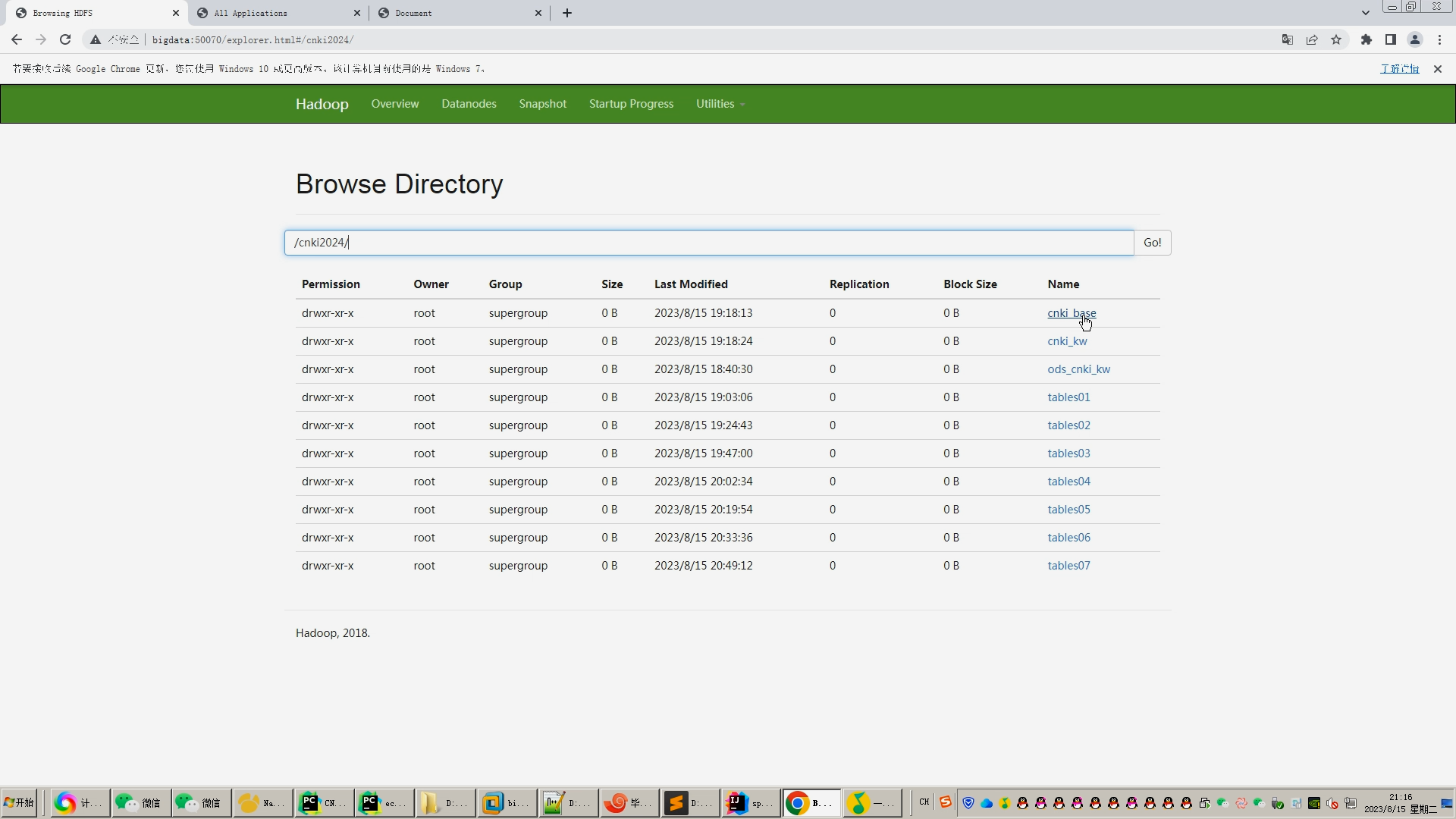This screenshot has width=1456, height=819.
Task: Open a new browser tab
Action: coord(567,13)
